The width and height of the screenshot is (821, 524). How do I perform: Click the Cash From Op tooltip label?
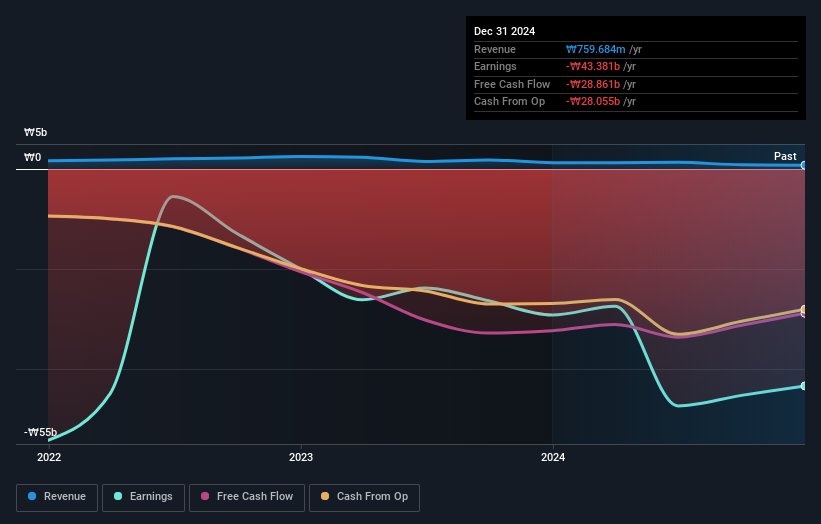[x=509, y=102]
